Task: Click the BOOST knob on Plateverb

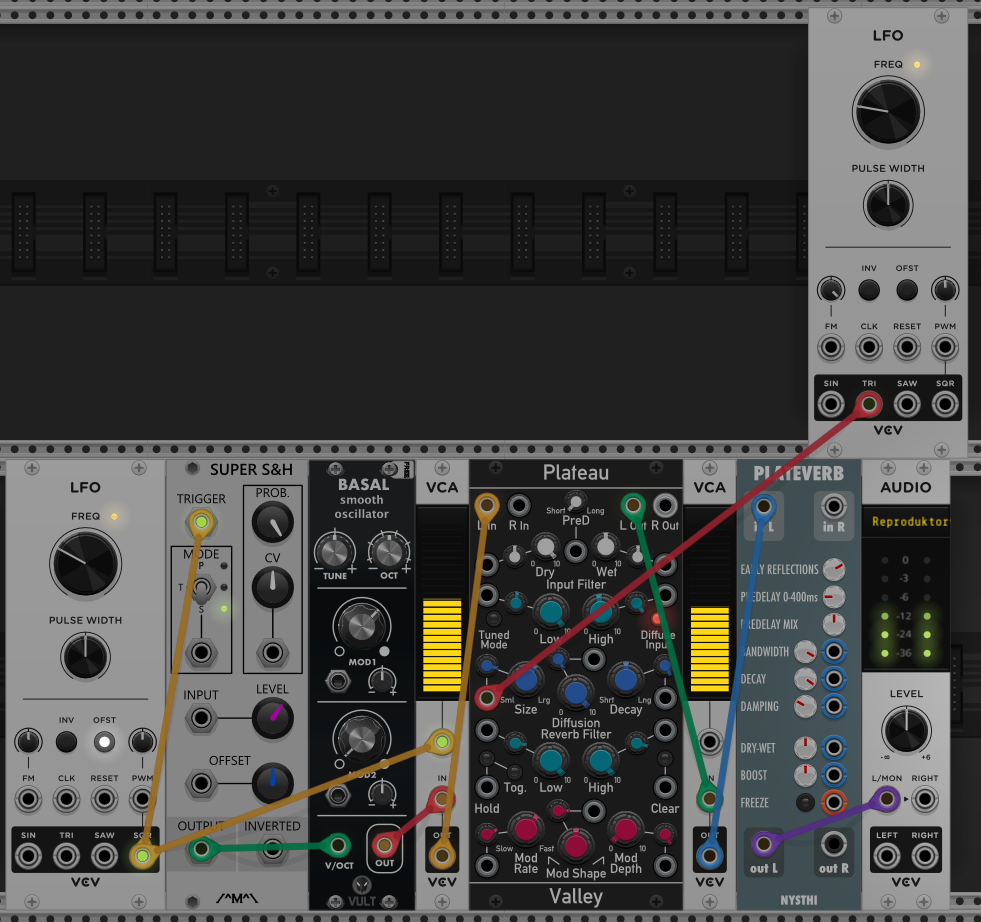Action: [x=805, y=775]
